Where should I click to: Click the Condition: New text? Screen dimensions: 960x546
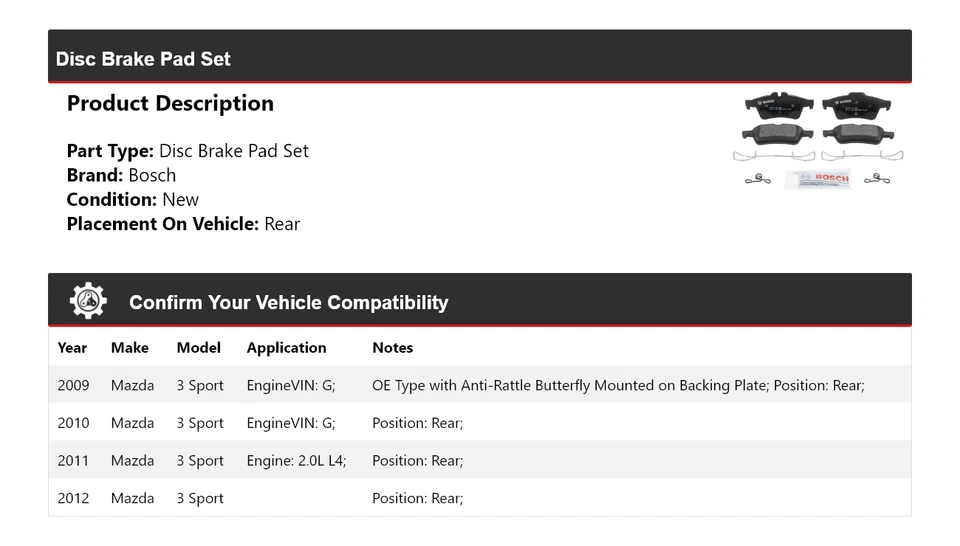132,199
